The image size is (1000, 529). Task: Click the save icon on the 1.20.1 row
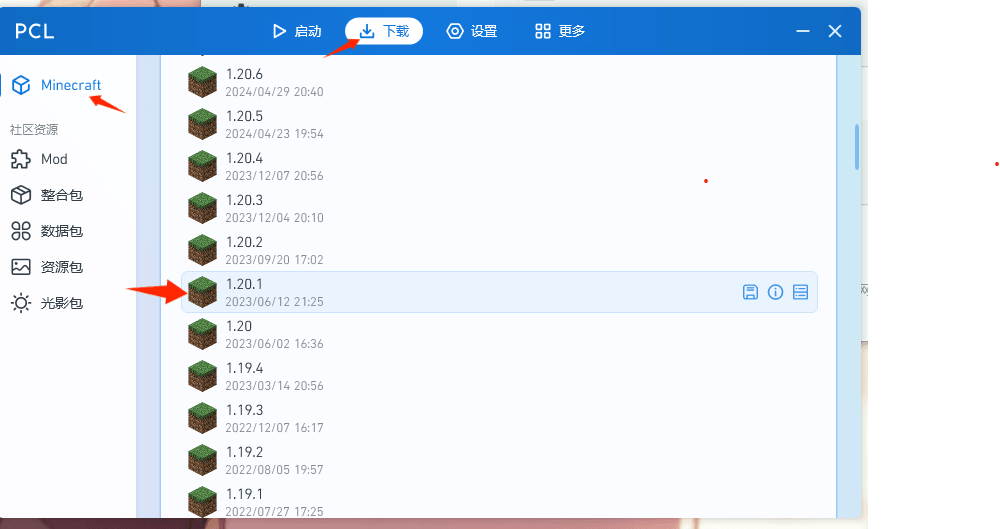coord(750,292)
